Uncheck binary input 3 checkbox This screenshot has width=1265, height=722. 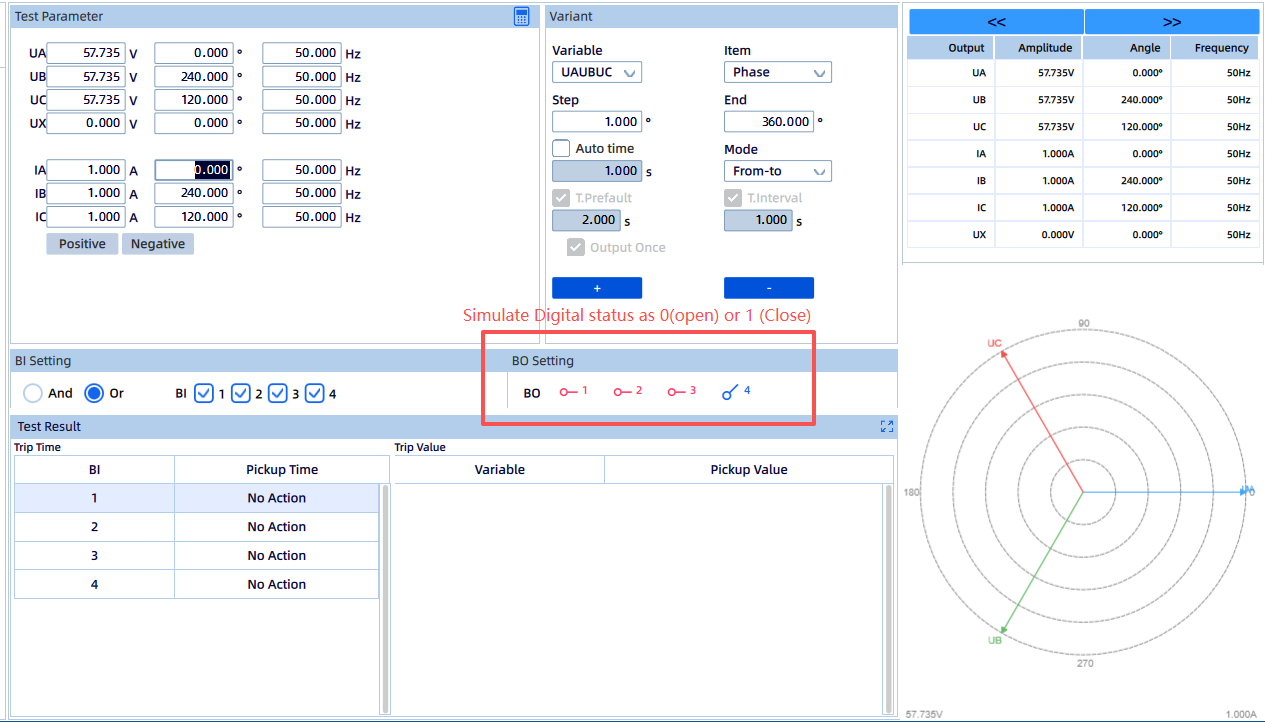[278, 393]
